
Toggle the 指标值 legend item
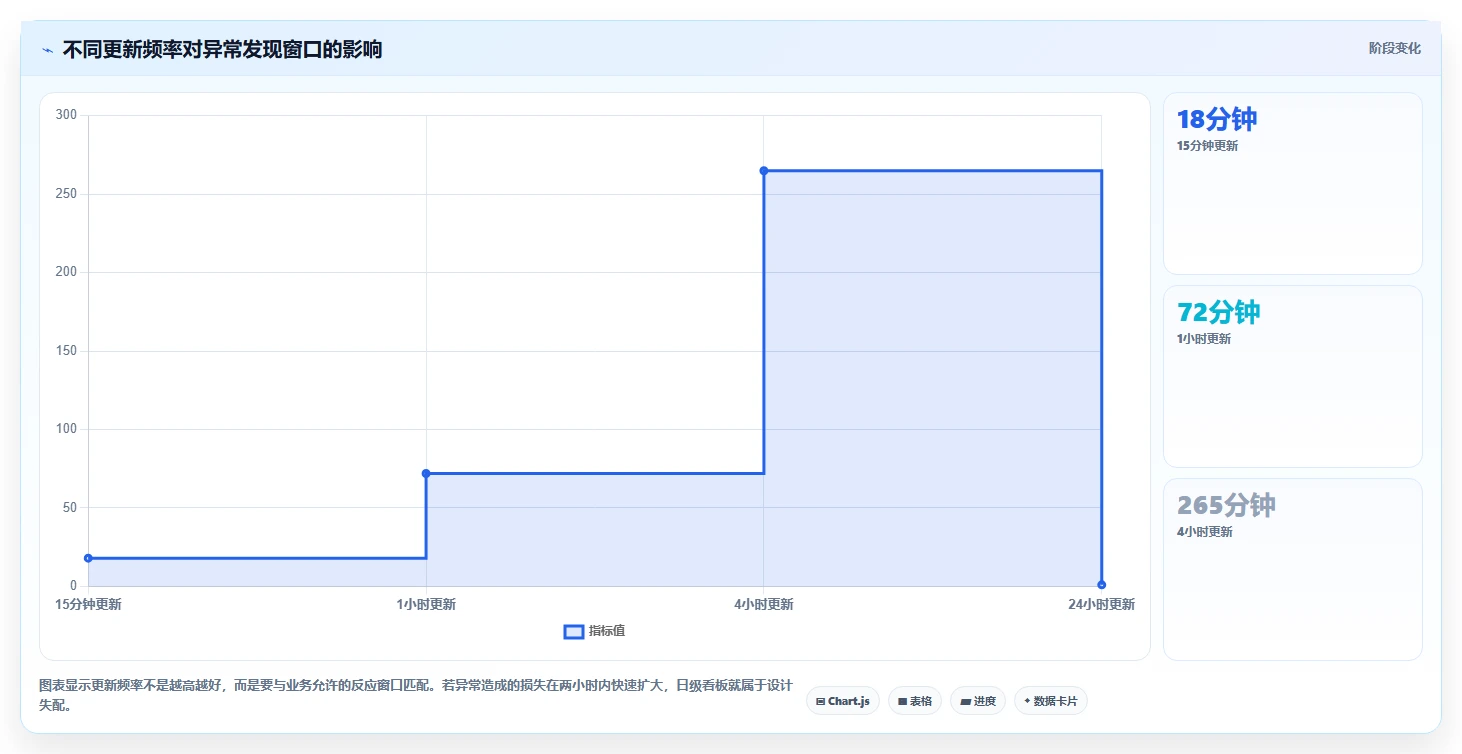coord(595,631)
